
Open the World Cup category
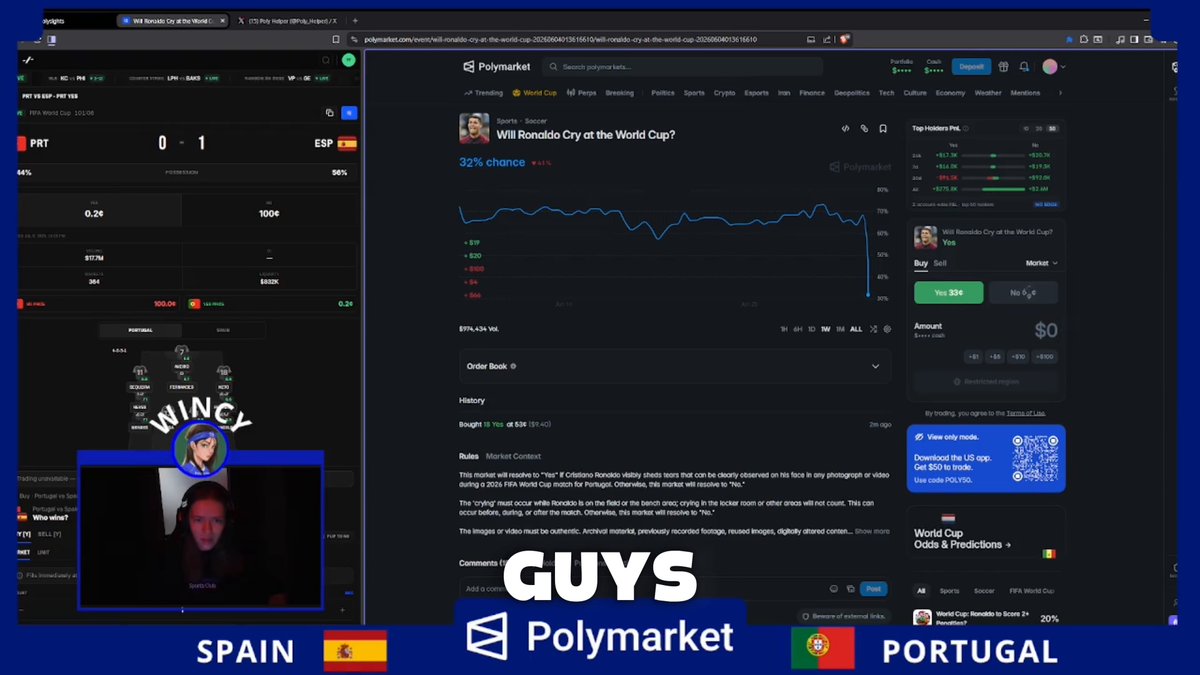pyautogui.click(x=535, y=93)
